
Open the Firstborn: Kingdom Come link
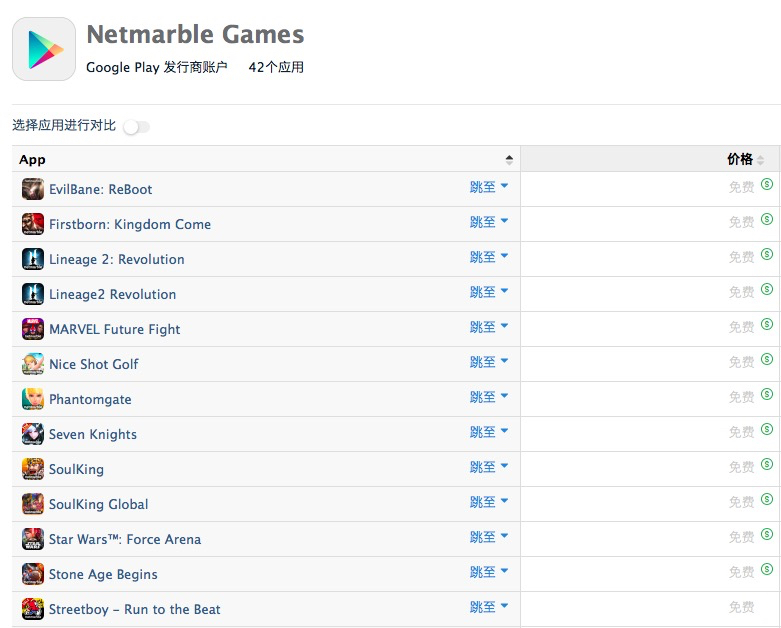pos(130,224)
